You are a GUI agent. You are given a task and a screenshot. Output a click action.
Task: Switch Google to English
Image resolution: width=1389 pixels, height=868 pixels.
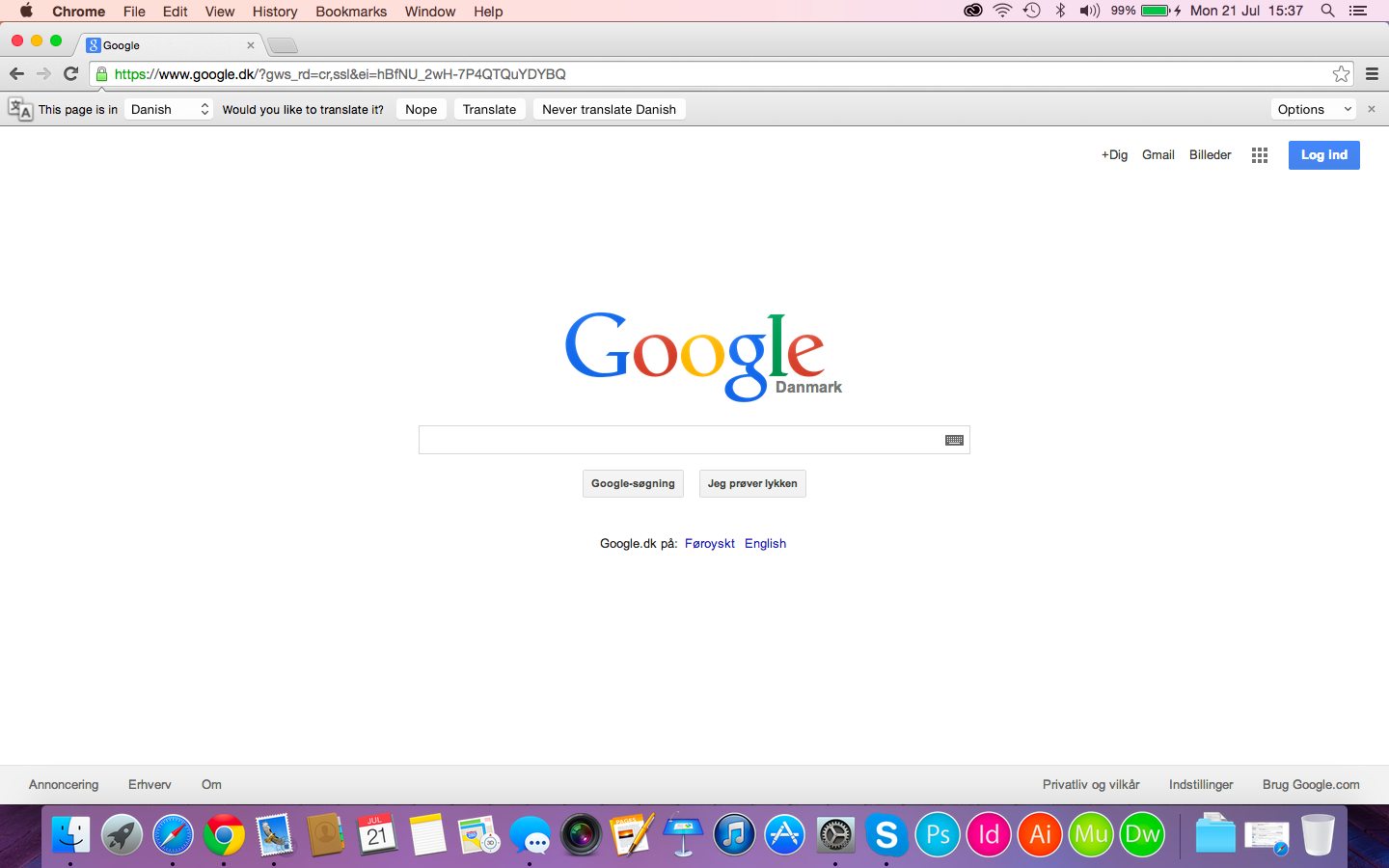coord(765,544)
